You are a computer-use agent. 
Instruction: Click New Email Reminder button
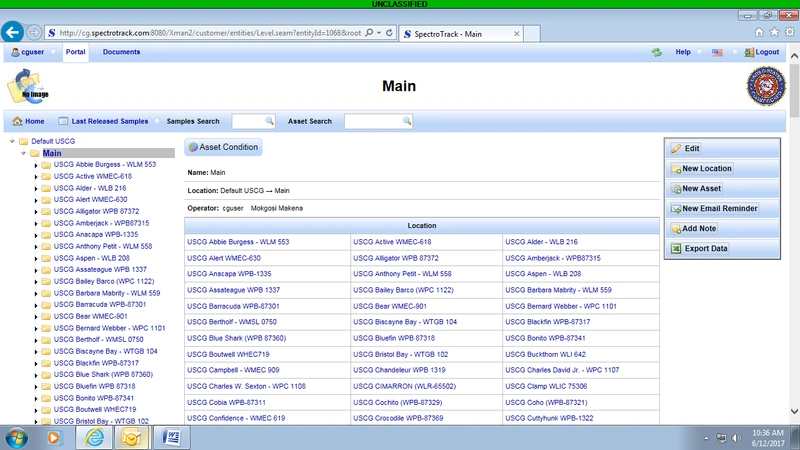tap(714, 208)
